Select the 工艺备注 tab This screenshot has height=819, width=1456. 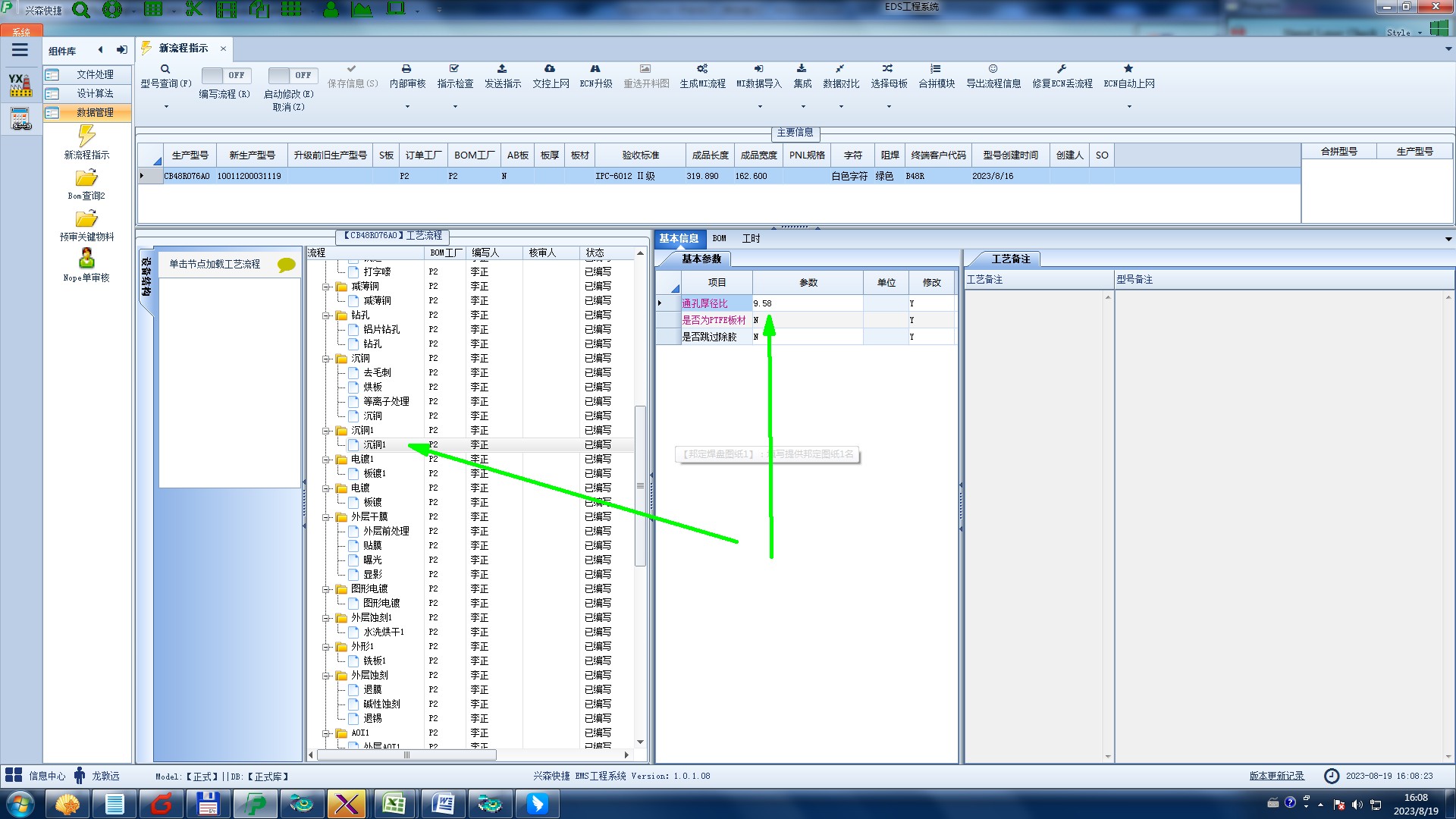click(x=1011, y=259)
